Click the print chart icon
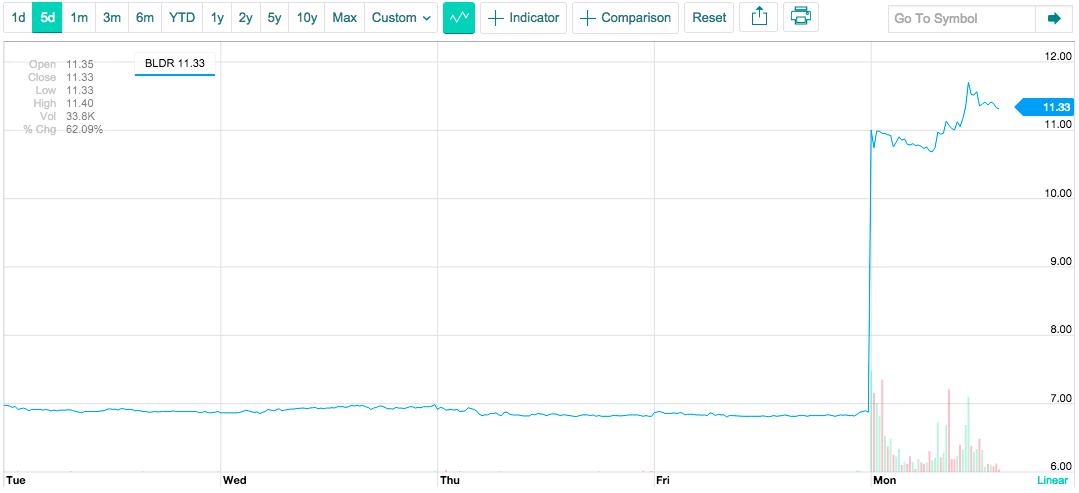This screenshot has width=1079, height=493. click(800, 18)
